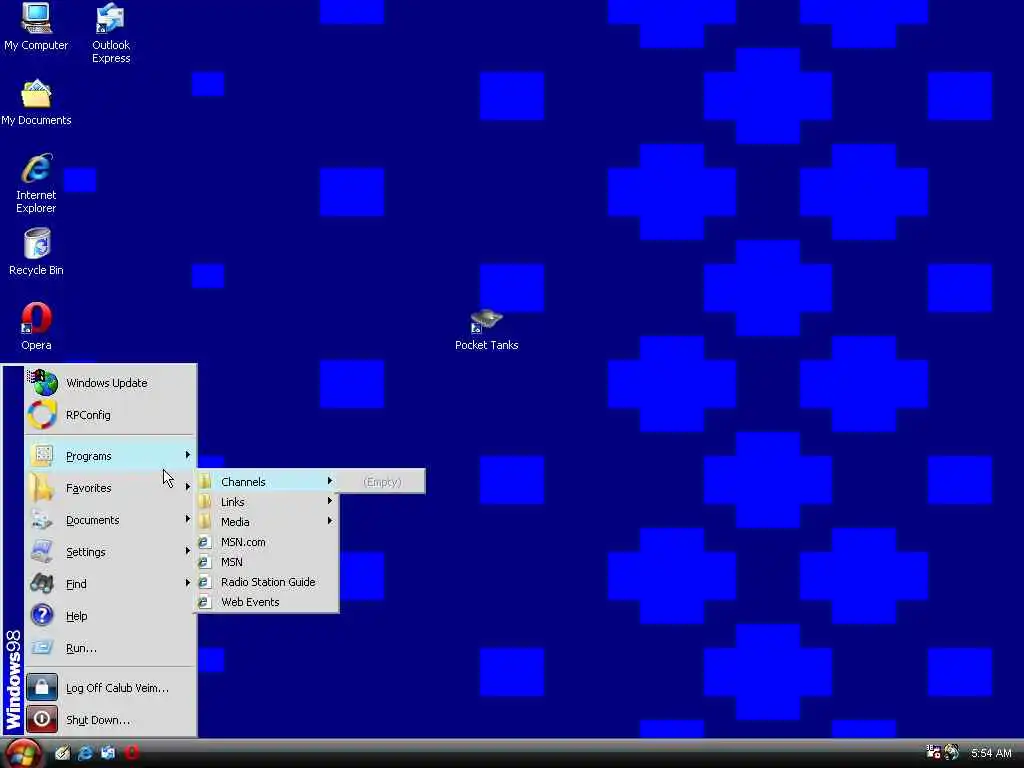Open the Find menu entry
The height and width of the screenshot is (768, 1024).
tap(110, 584)
